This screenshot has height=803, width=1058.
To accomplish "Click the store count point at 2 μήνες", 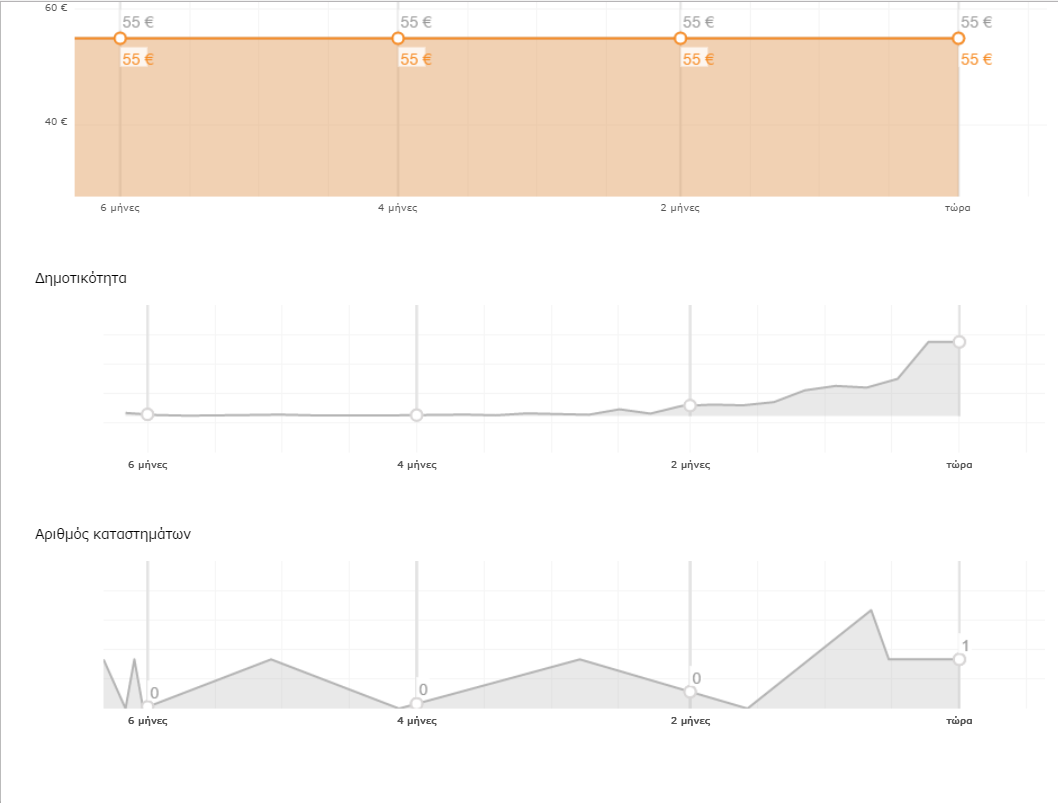I will pos(690,692).
